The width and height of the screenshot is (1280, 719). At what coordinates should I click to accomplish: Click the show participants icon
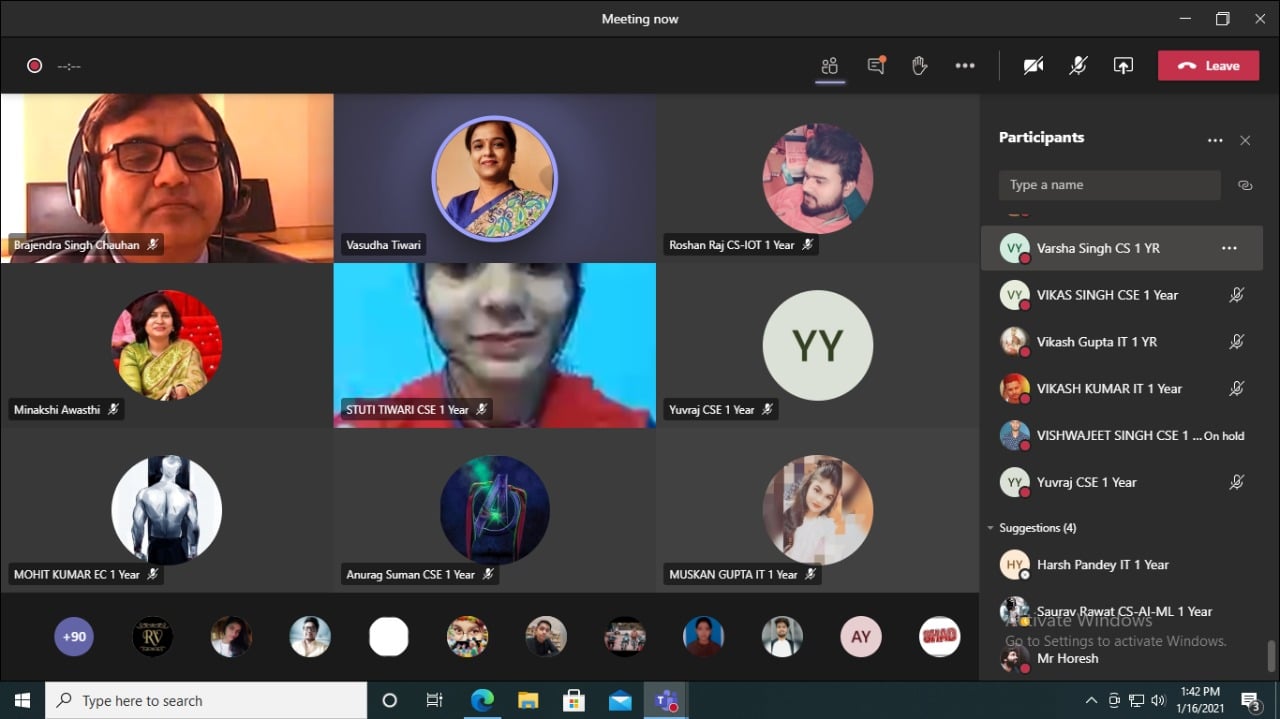(x=829, y=66)
